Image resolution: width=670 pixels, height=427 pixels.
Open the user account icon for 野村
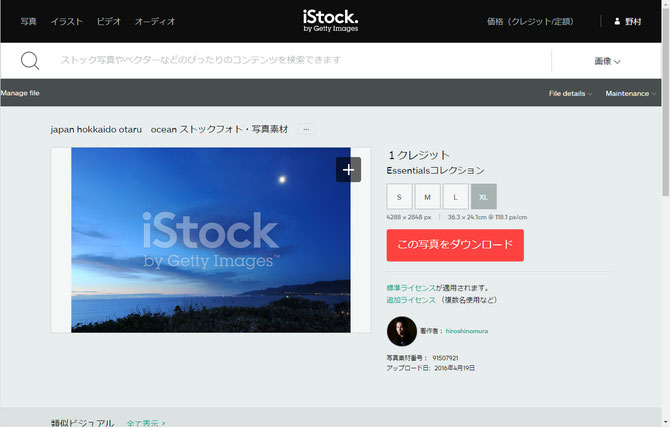pos(617,21)
